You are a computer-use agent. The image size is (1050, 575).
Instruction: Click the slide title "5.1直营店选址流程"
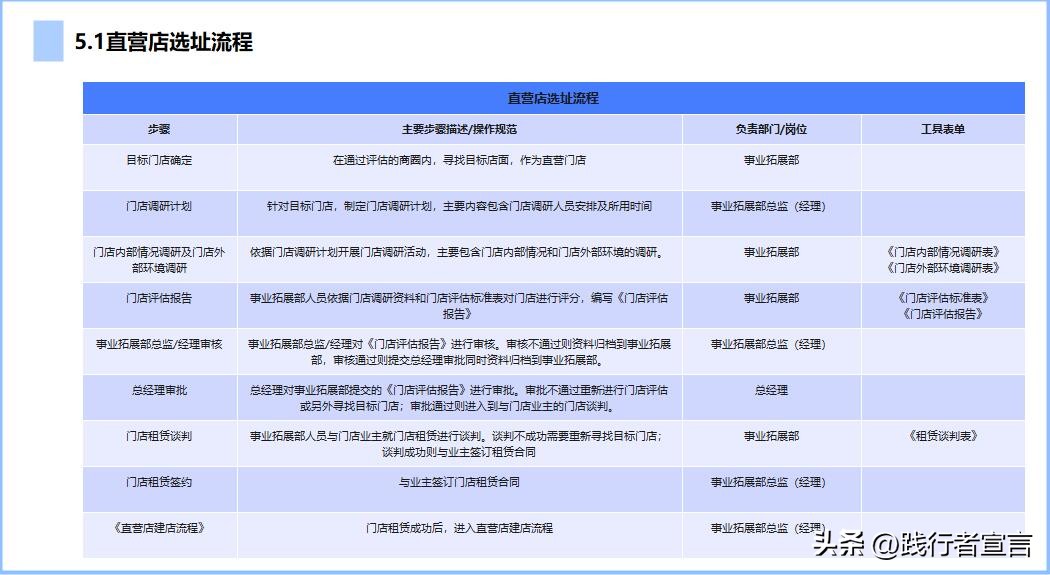[x=164, y=42]
